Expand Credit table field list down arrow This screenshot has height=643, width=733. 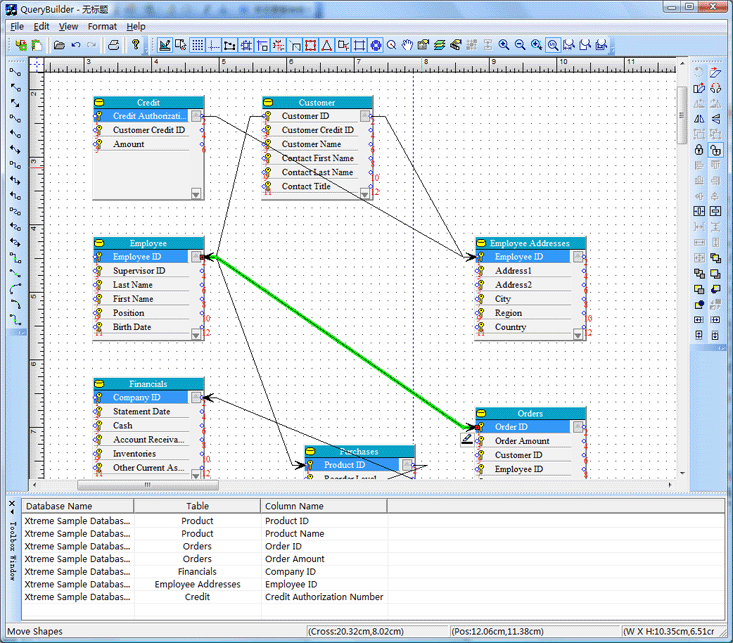(196, 193)
